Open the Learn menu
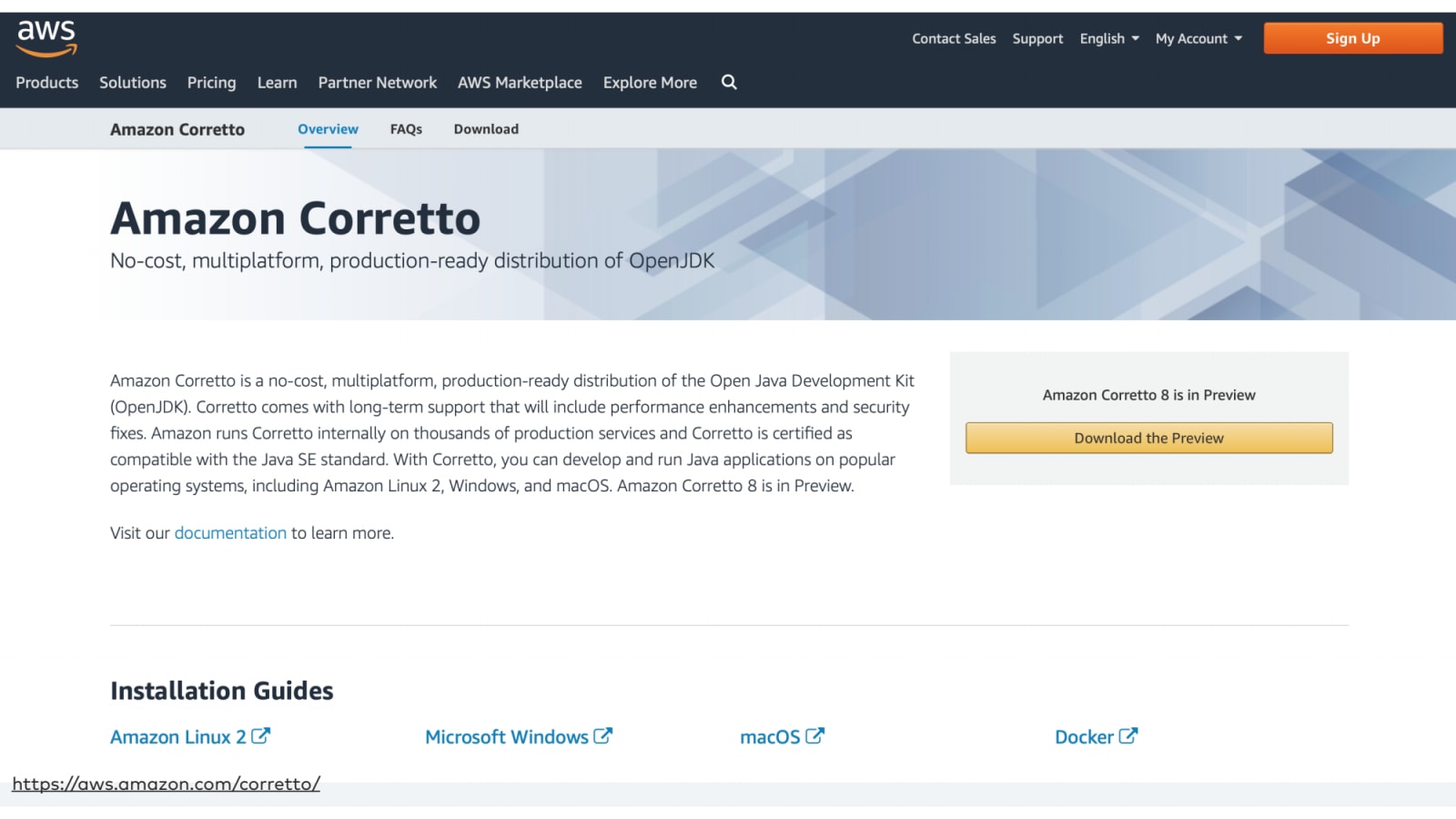Screen dimensions: 1456x819 [277, 82]
